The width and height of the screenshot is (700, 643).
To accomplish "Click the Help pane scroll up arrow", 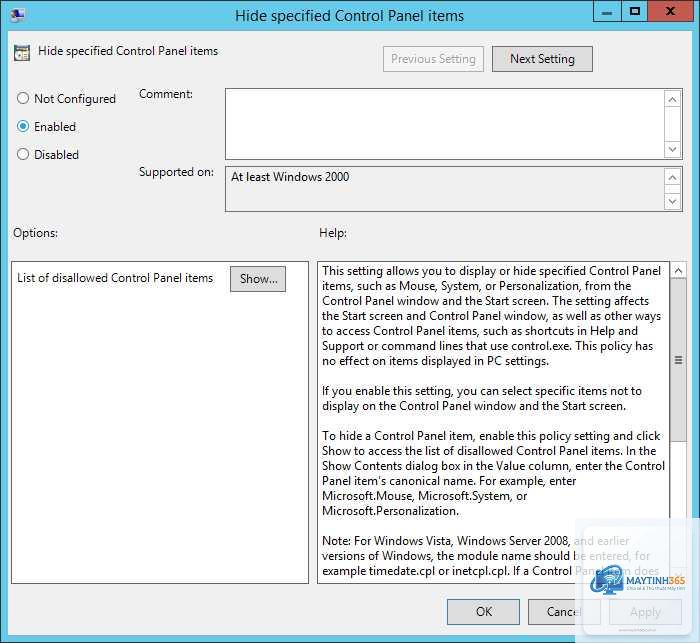I will [678, 271].
